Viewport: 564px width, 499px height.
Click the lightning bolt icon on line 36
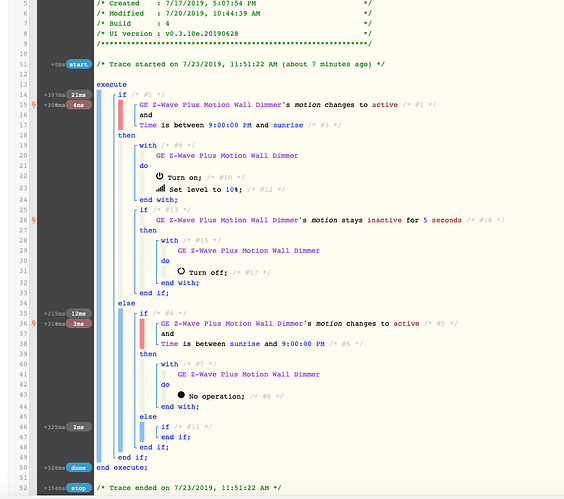(33, 323)
